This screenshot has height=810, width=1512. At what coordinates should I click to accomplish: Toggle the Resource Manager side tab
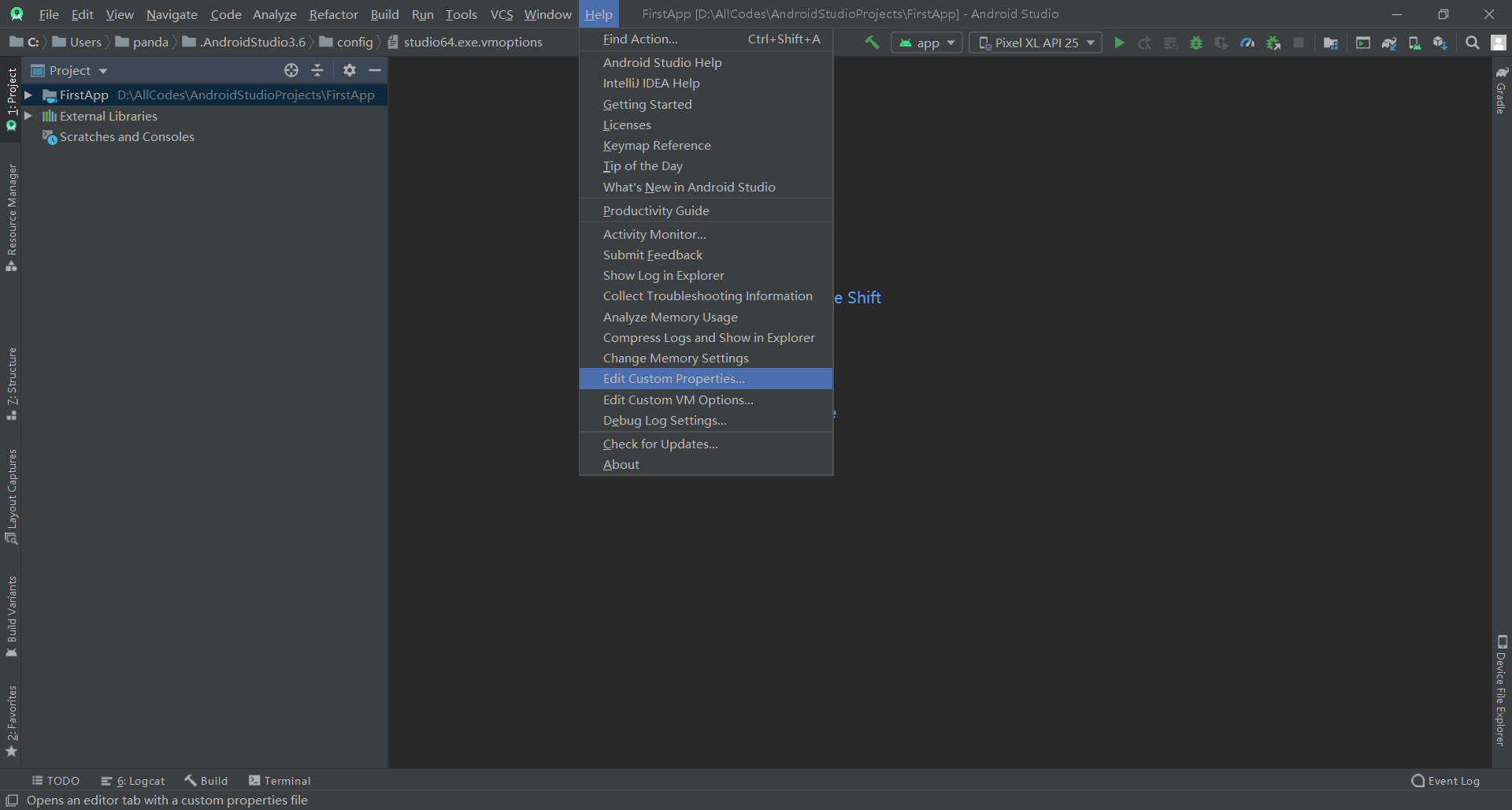coord(11,217)
